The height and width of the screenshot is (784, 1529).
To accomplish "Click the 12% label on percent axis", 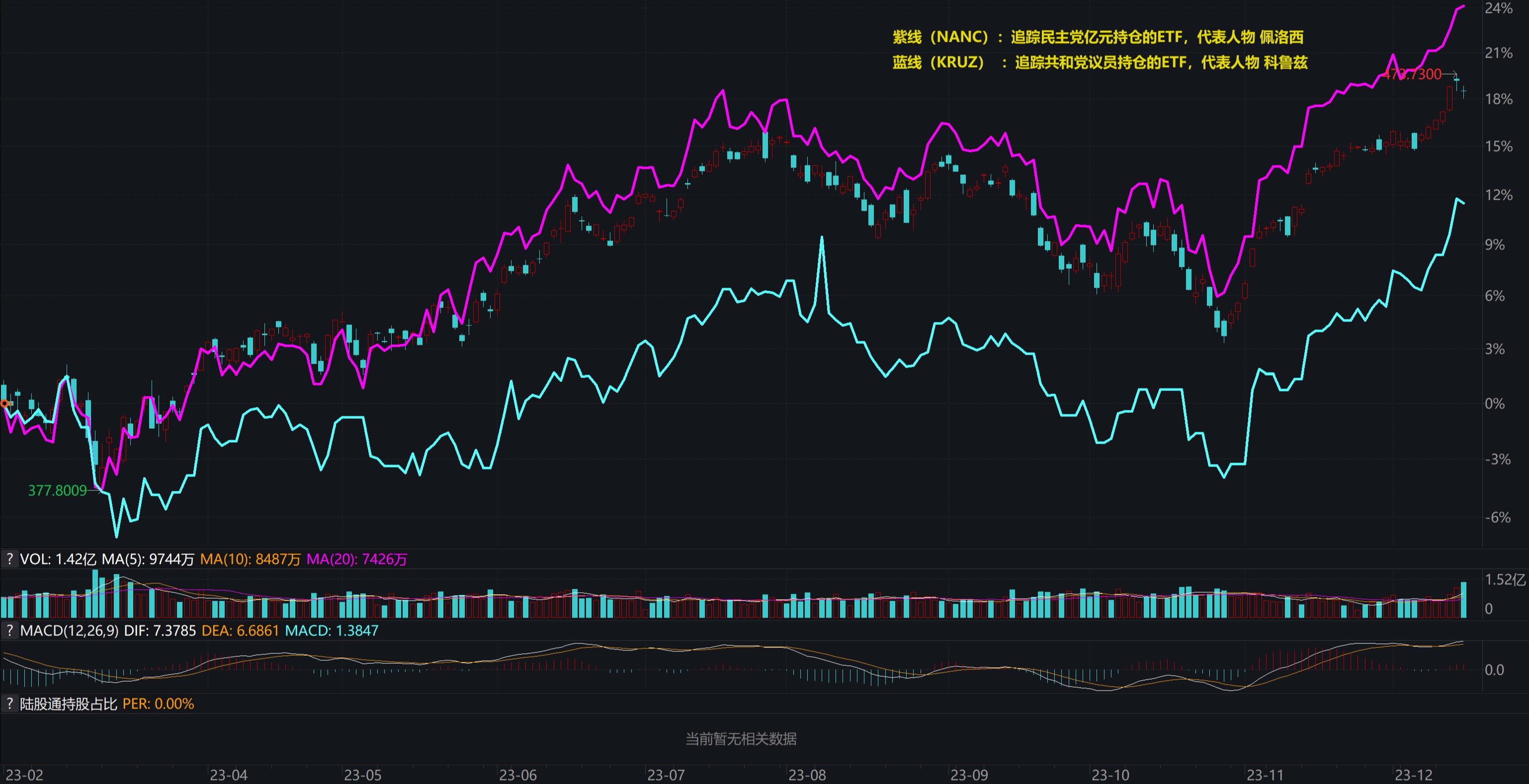I will click(1498, 195).
